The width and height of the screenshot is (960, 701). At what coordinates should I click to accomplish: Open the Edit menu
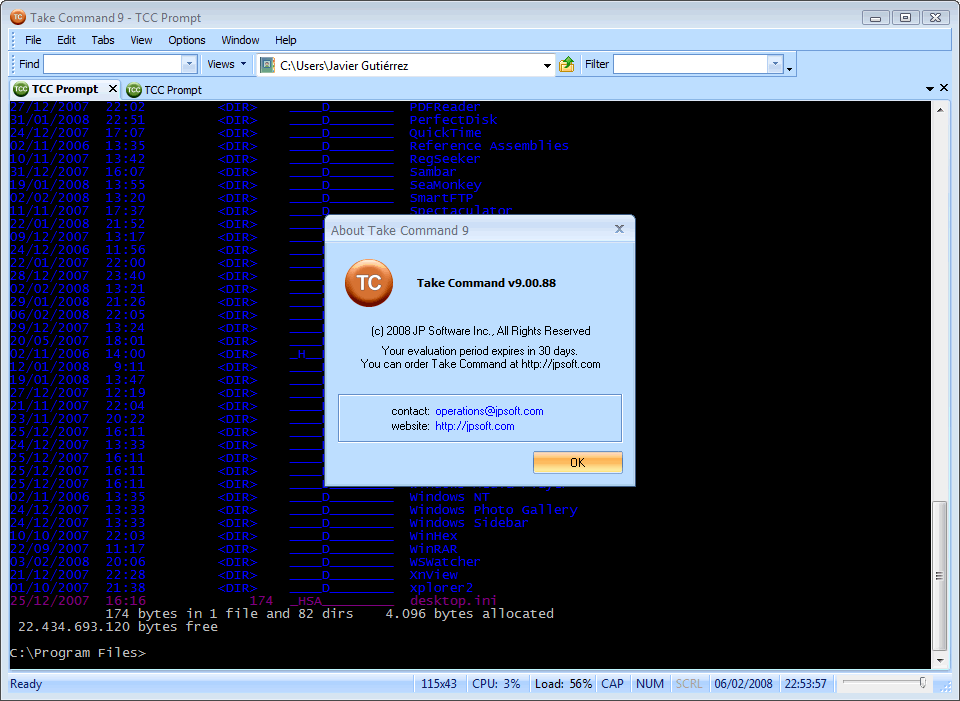66,40
